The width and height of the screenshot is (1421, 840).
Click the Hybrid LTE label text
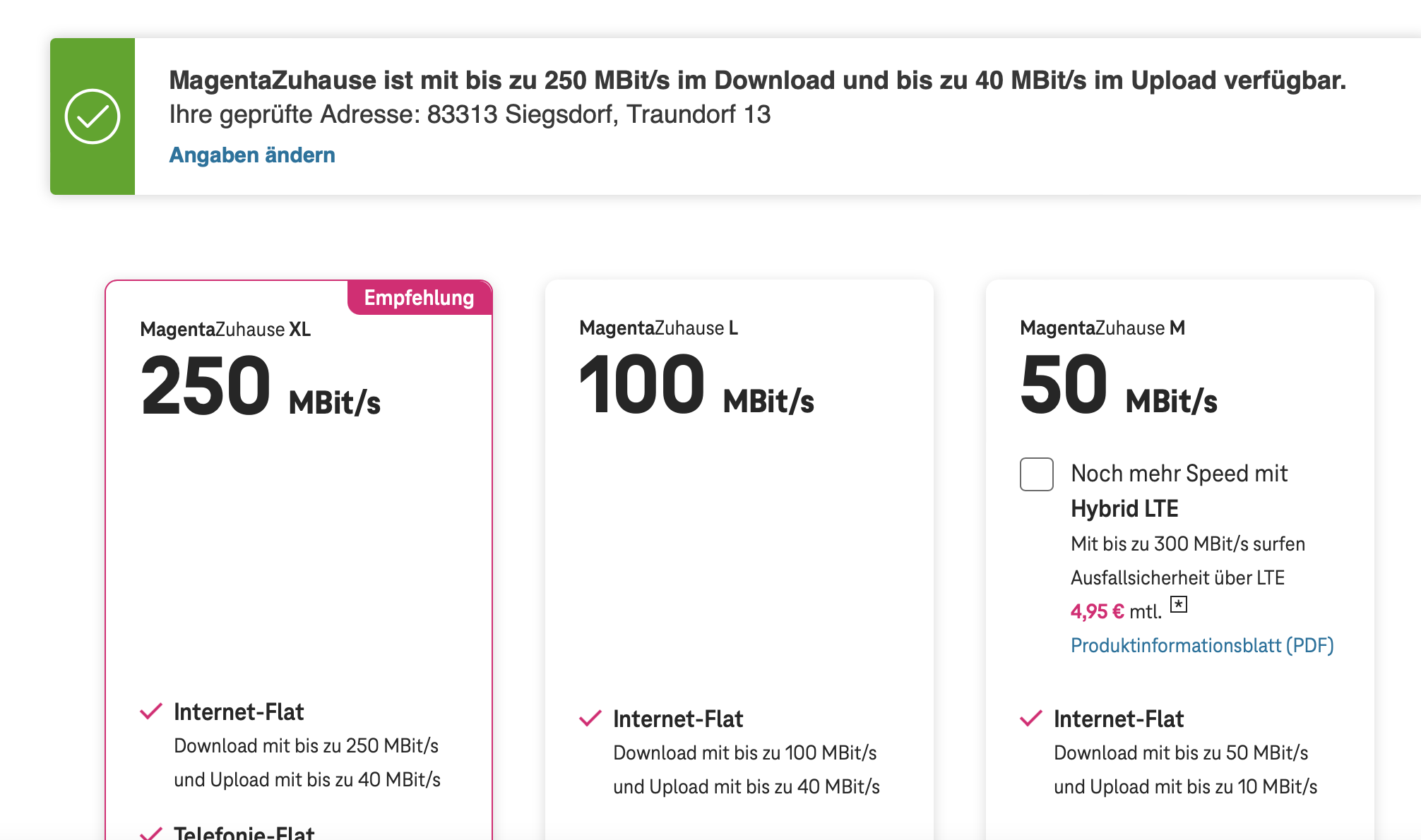[x=1124, y=509]
